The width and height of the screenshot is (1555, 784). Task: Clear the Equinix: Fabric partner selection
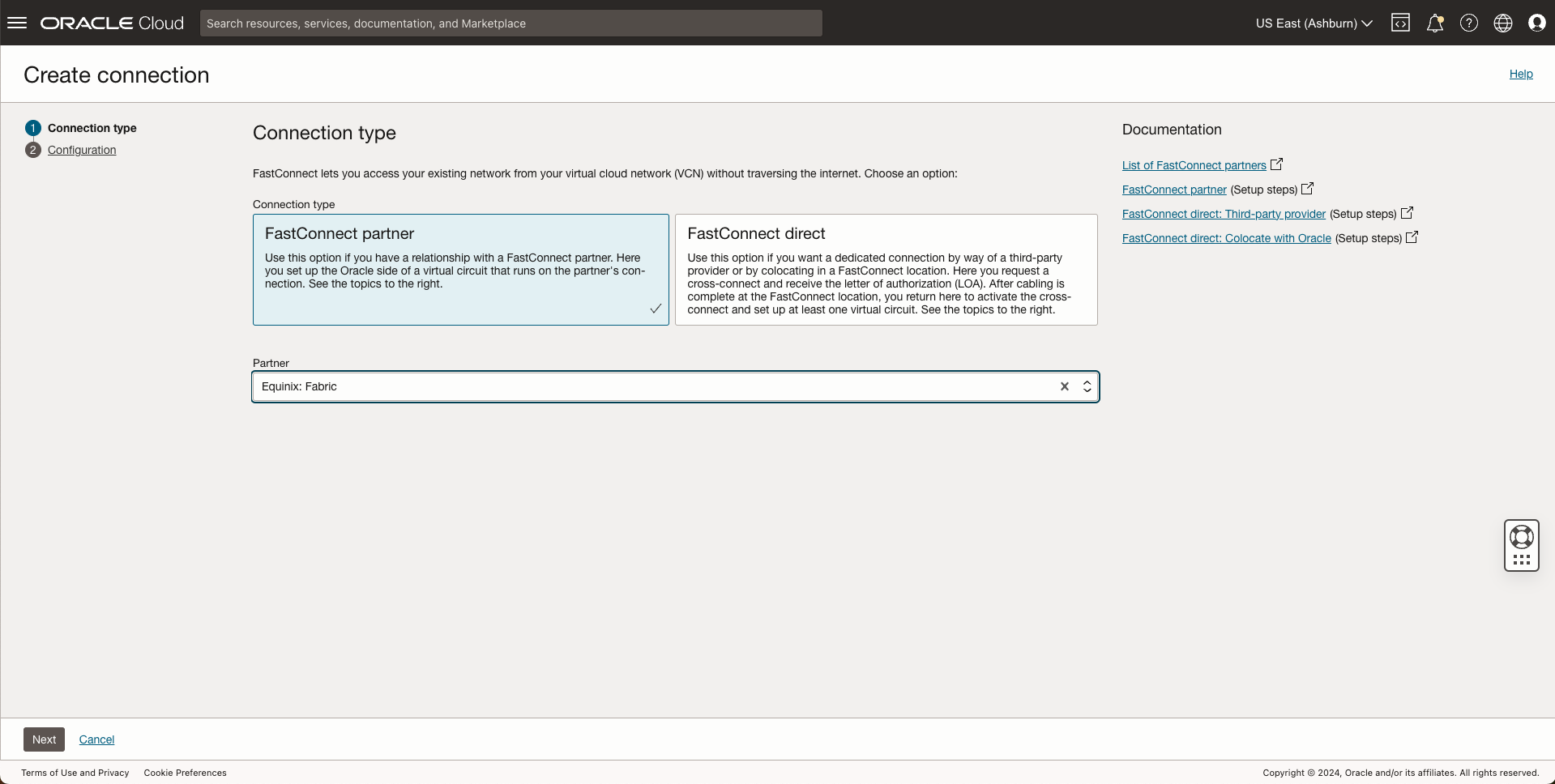coord(1064,386)
